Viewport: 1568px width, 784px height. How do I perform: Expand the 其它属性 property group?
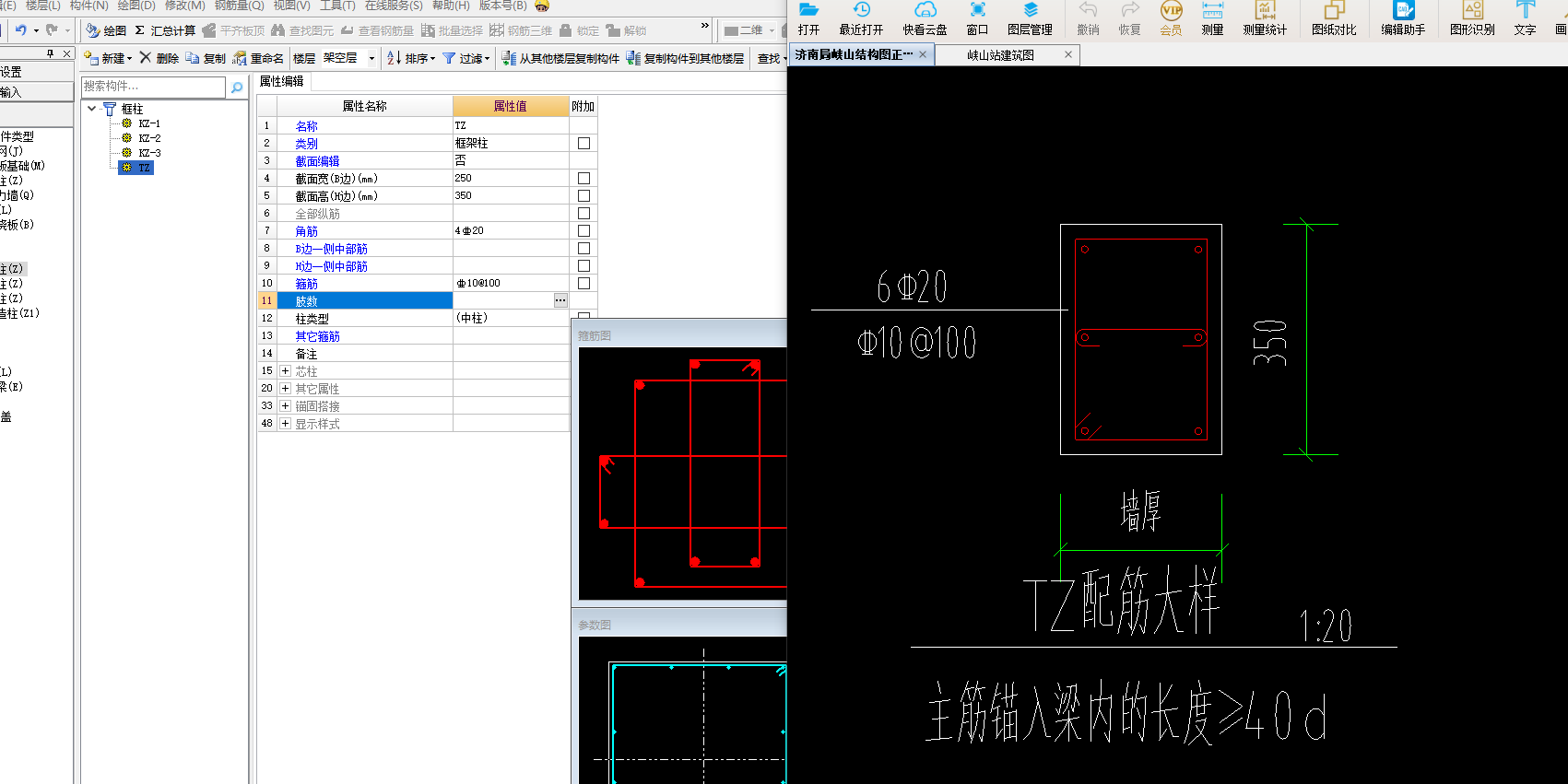click(285, 388)
